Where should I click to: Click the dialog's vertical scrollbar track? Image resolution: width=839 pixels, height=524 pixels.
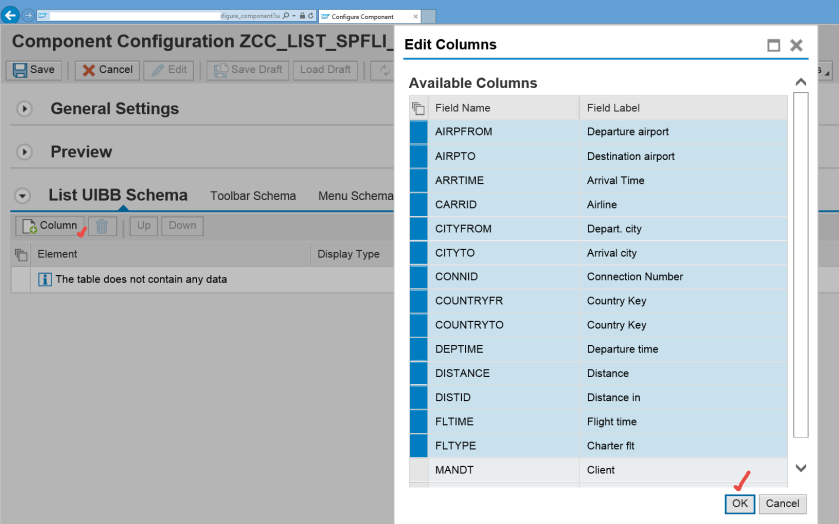pyautogui.click(x=800, y=270)
